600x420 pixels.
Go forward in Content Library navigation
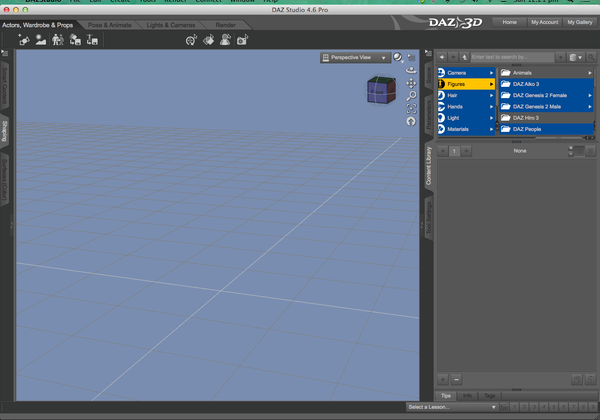453,57
